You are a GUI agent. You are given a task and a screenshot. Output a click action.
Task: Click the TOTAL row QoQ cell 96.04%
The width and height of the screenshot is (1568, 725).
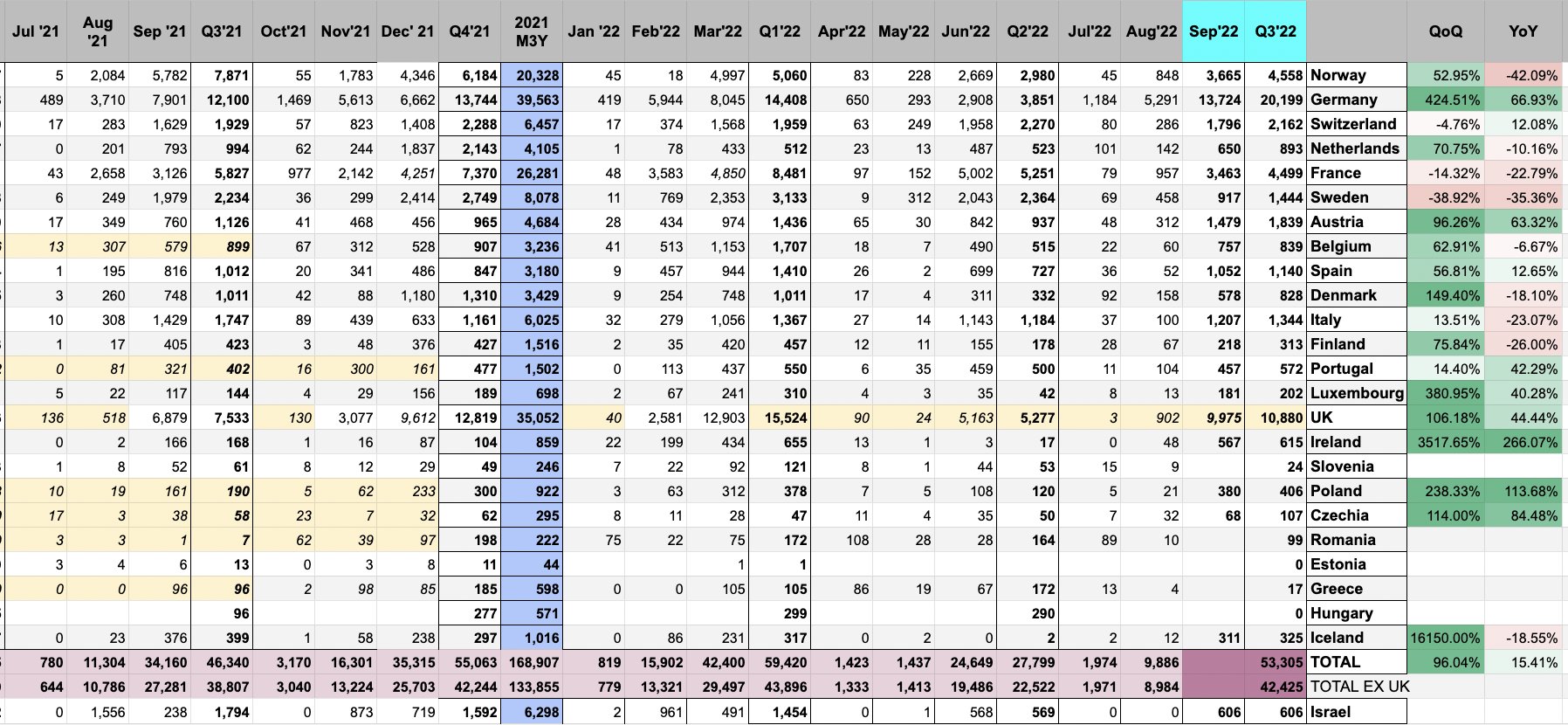coord(1445,662)
